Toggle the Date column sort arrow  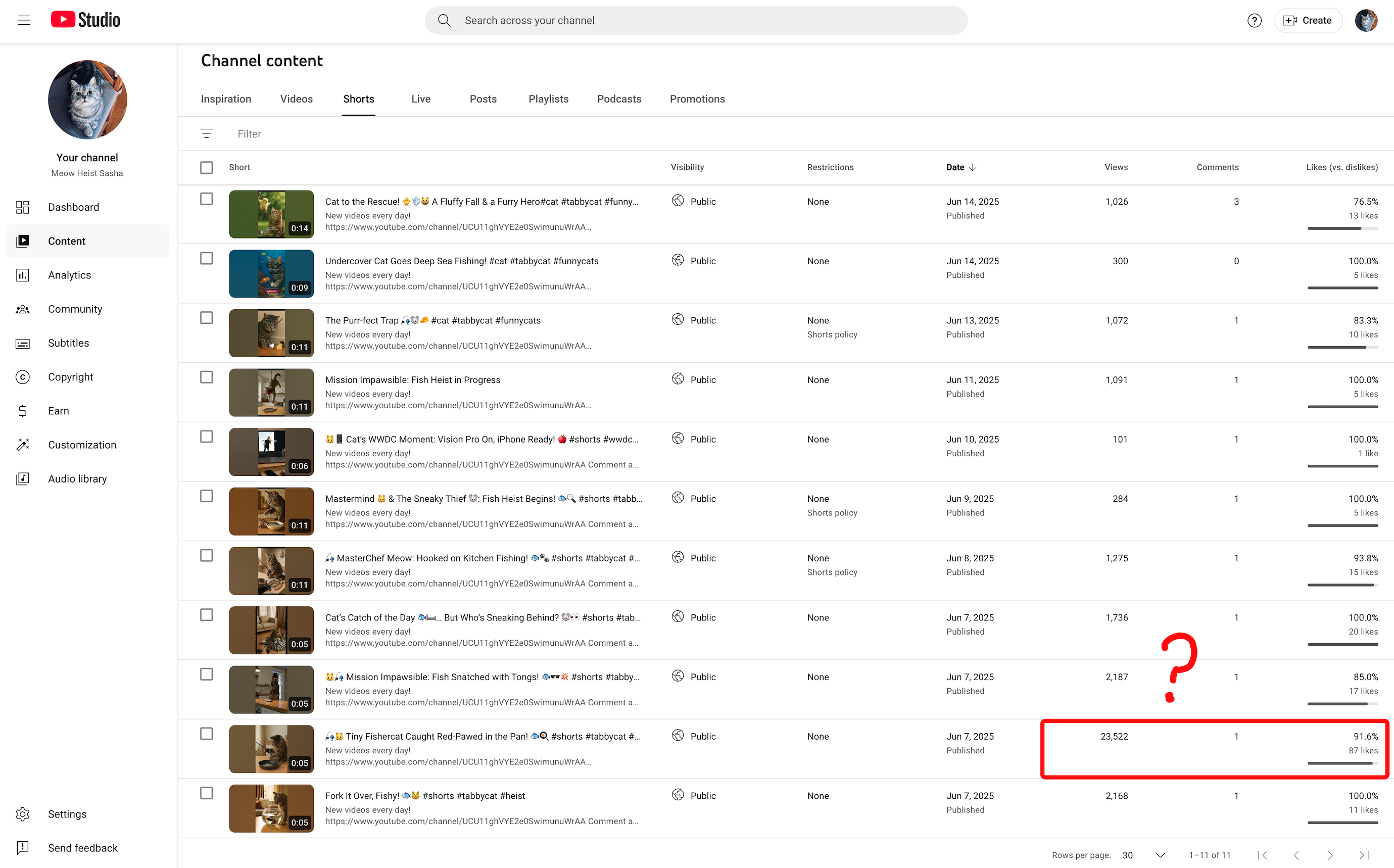(973, 167)
